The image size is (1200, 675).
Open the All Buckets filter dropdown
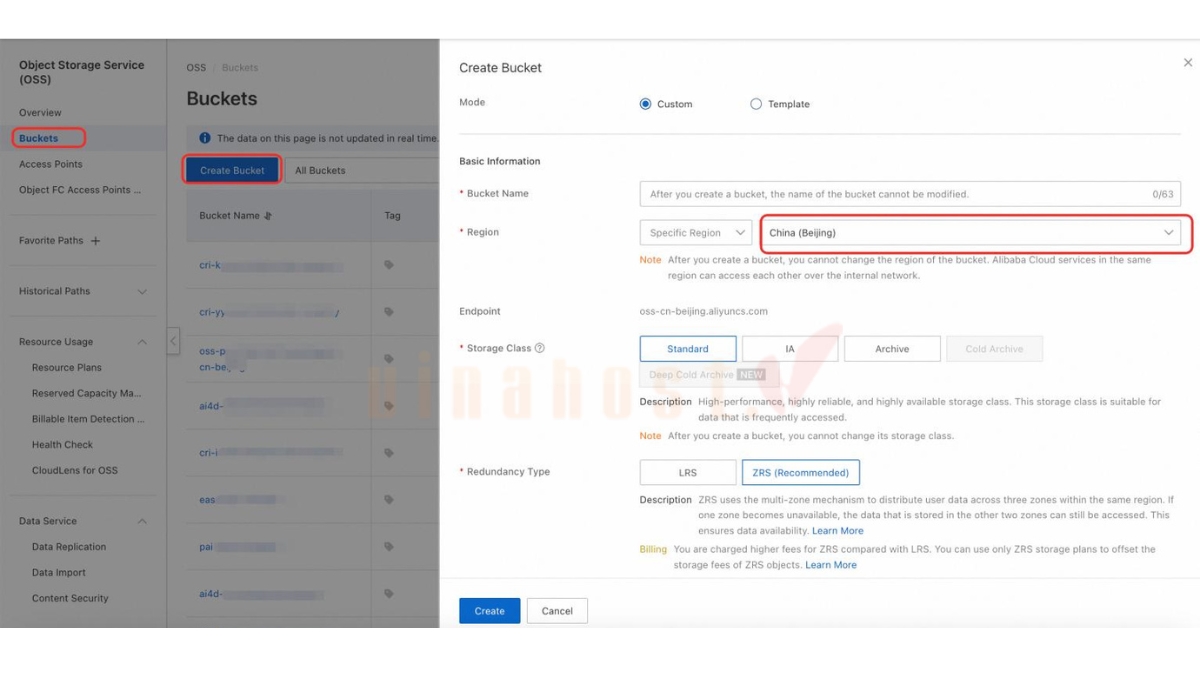pos(361,170)
